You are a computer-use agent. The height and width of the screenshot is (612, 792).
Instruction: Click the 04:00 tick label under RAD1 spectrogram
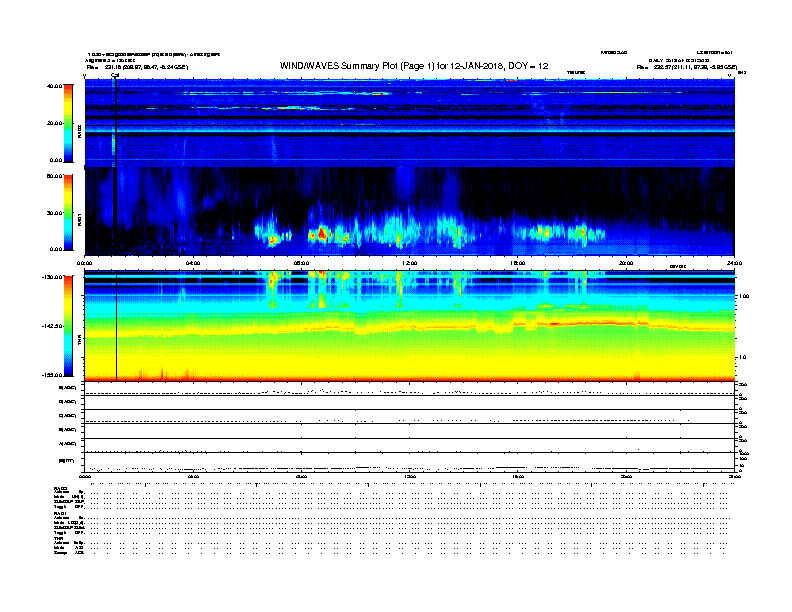[x=193, y=263]
